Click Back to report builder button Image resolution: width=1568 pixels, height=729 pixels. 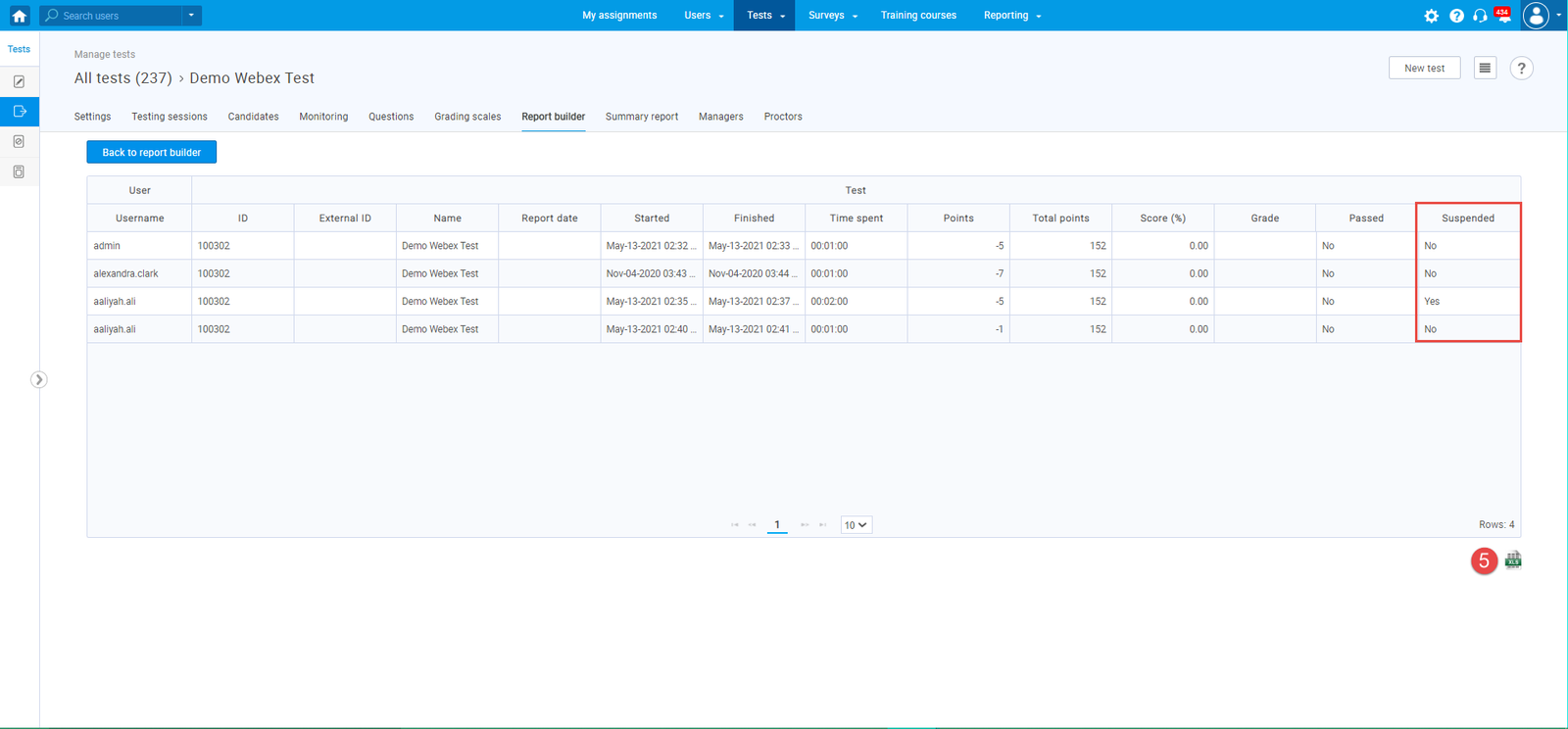point(151,153)
